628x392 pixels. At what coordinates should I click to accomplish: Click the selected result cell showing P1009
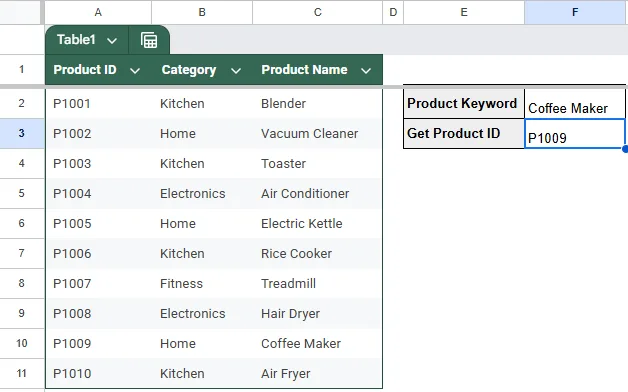(575, 133)
